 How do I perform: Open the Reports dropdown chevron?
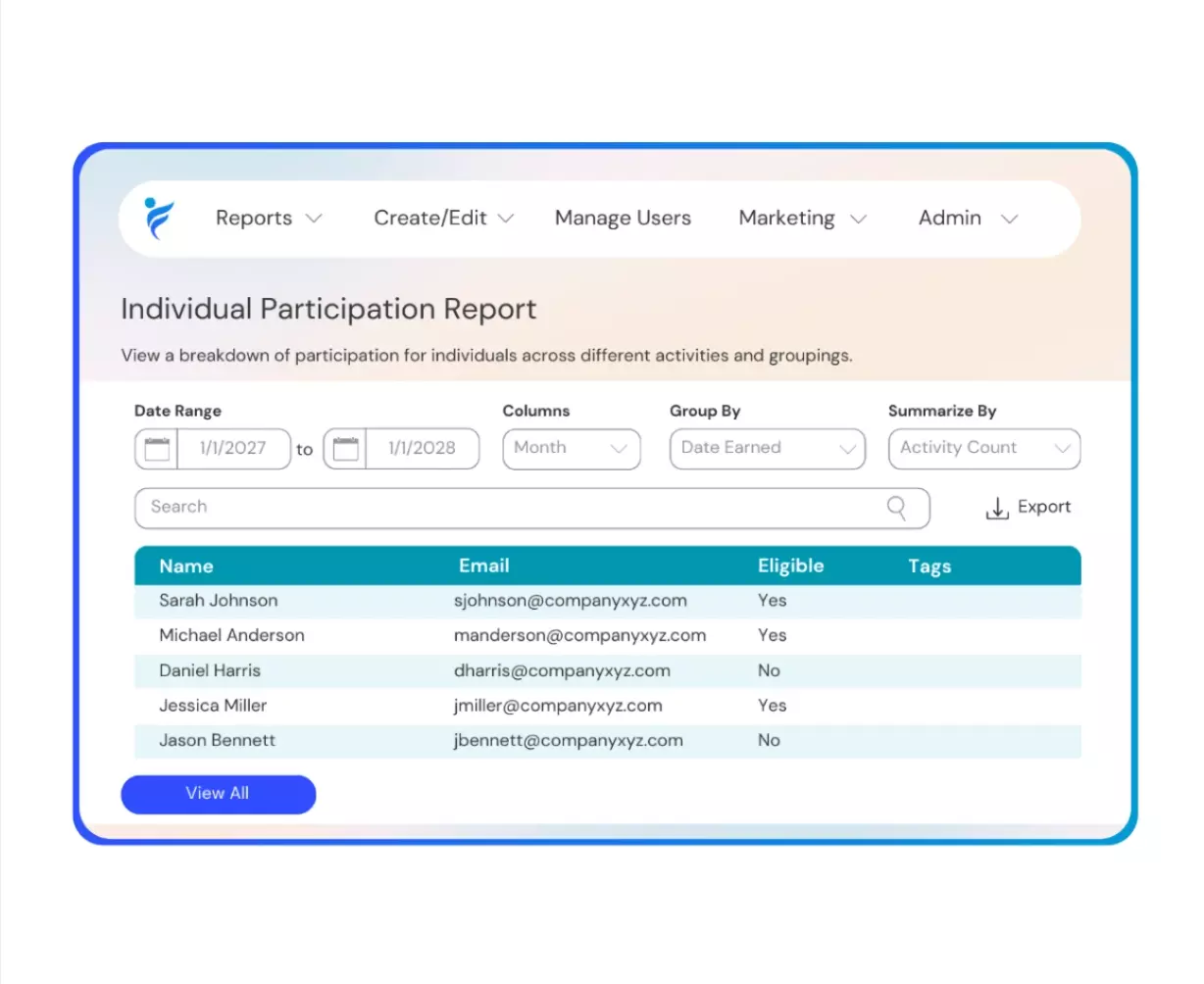pos(314,219)
